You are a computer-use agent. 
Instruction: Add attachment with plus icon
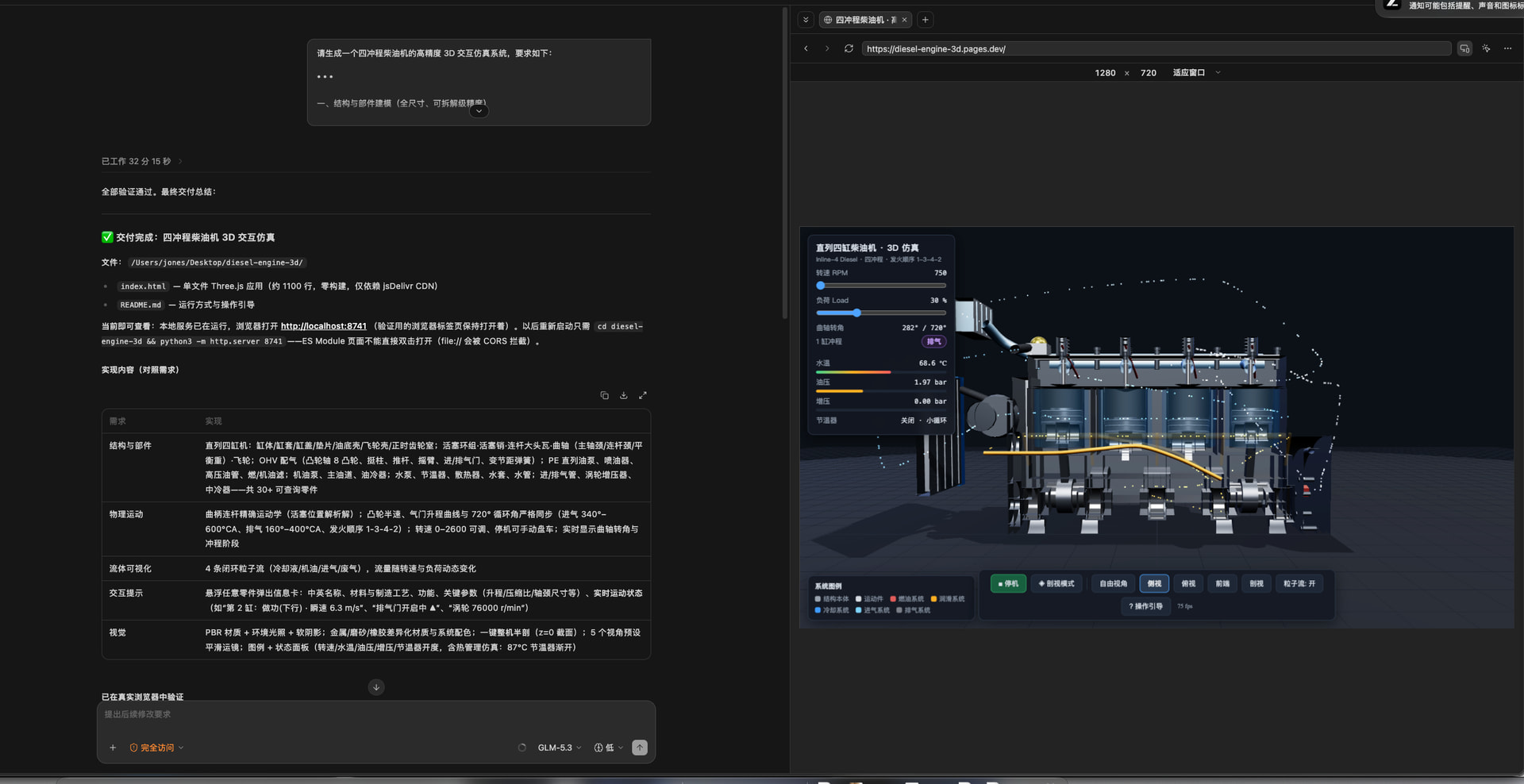click(x=113, y=747)
